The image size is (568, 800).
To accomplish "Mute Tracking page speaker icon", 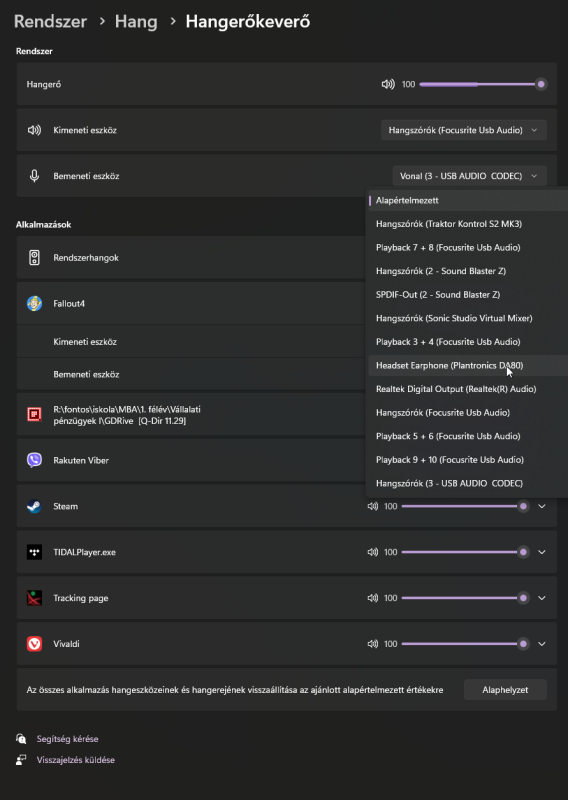I will tap(373, 598).
